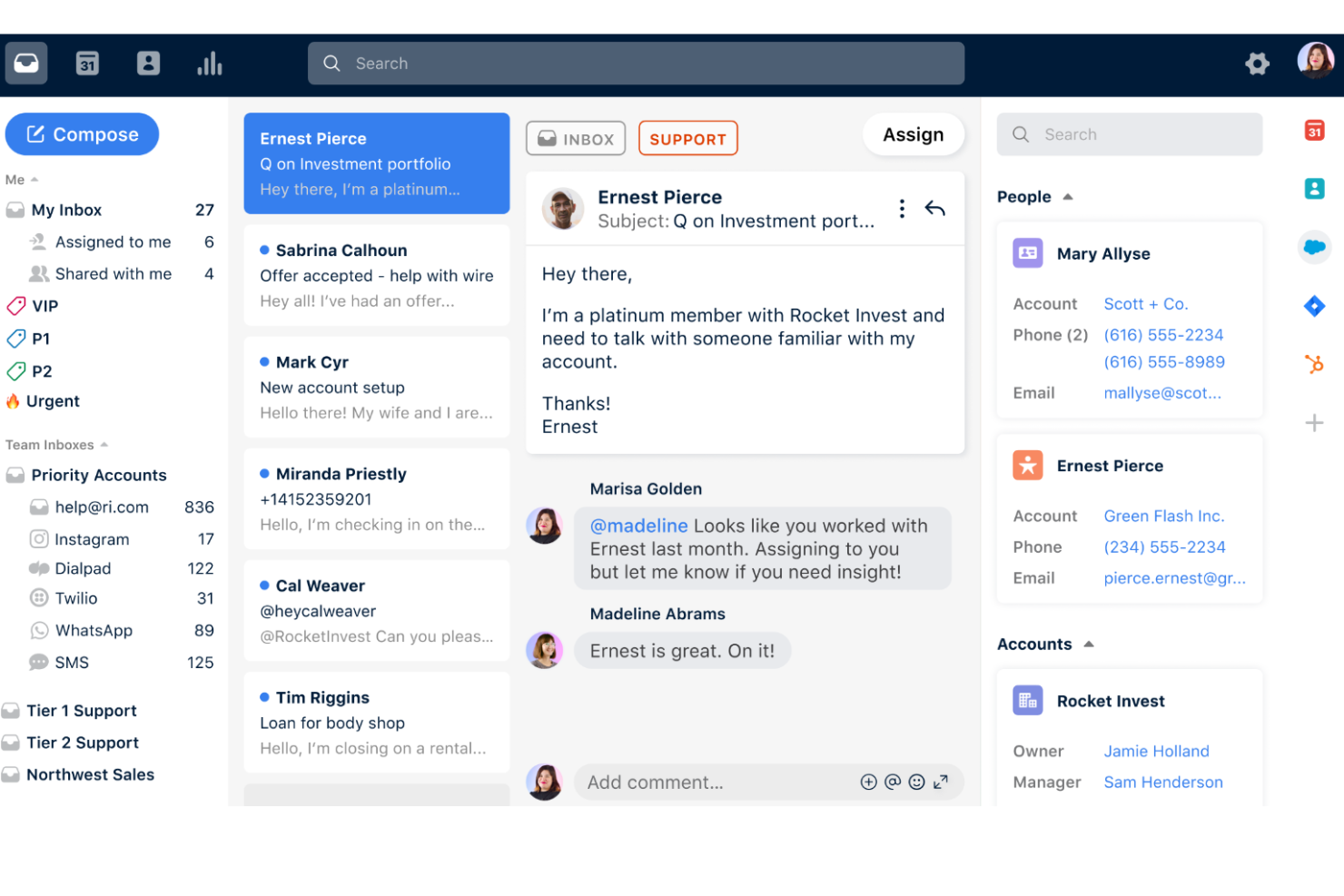Viewport: 1344px width, 896px height.
Task: Click the INBOX tag
Action: (576, 139)
